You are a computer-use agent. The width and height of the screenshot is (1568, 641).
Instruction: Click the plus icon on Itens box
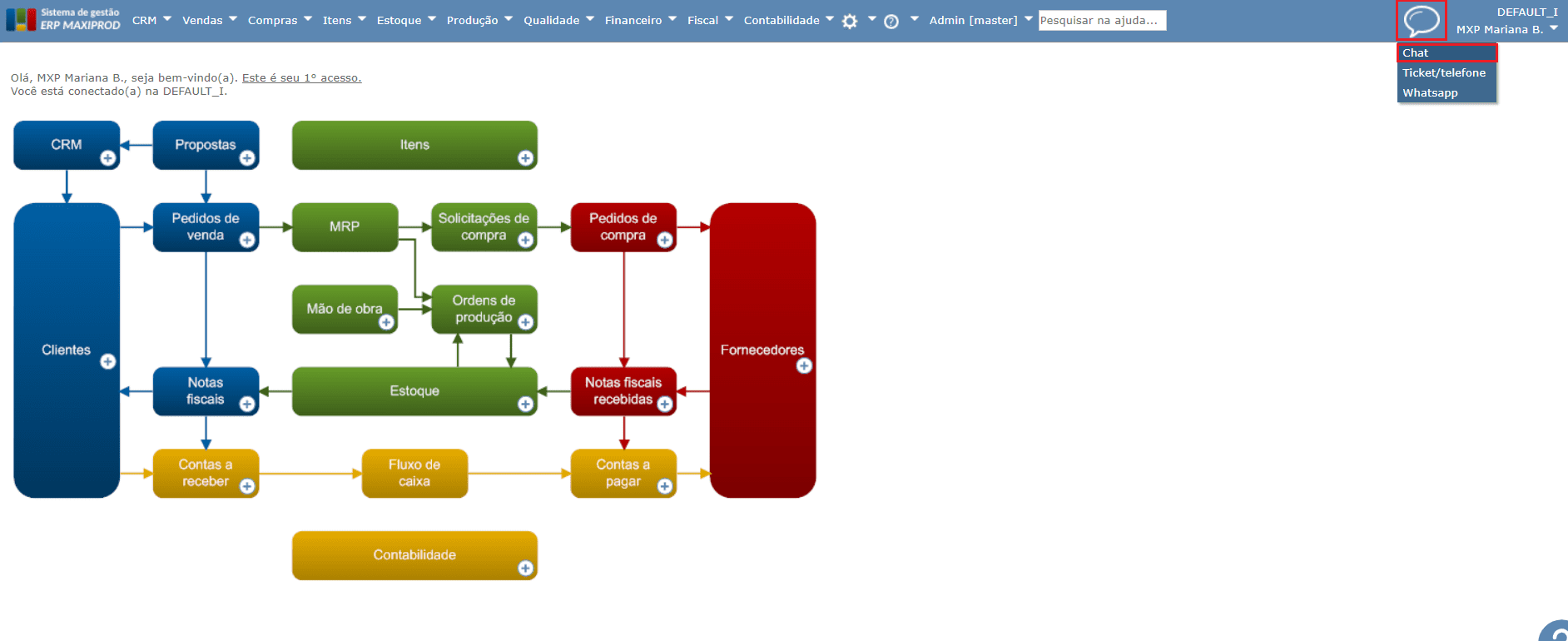click(525, 158)
